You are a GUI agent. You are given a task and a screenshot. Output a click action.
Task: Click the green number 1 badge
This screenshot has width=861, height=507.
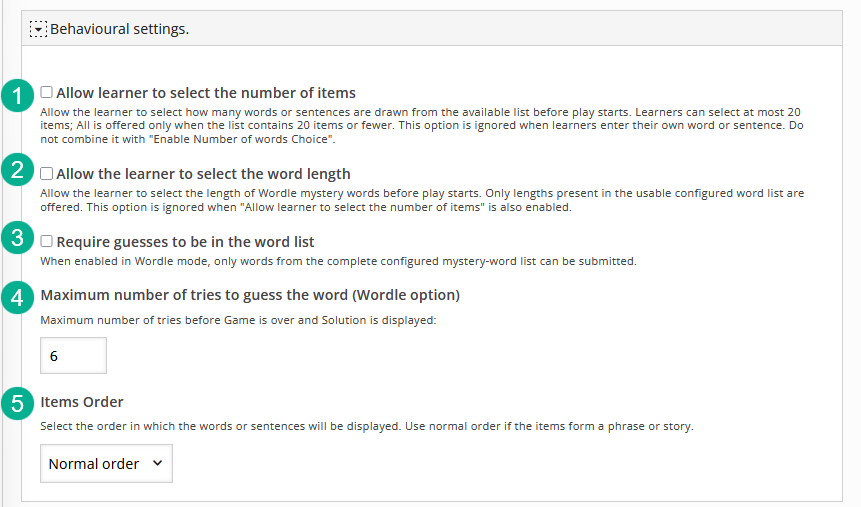pos(18,96)
